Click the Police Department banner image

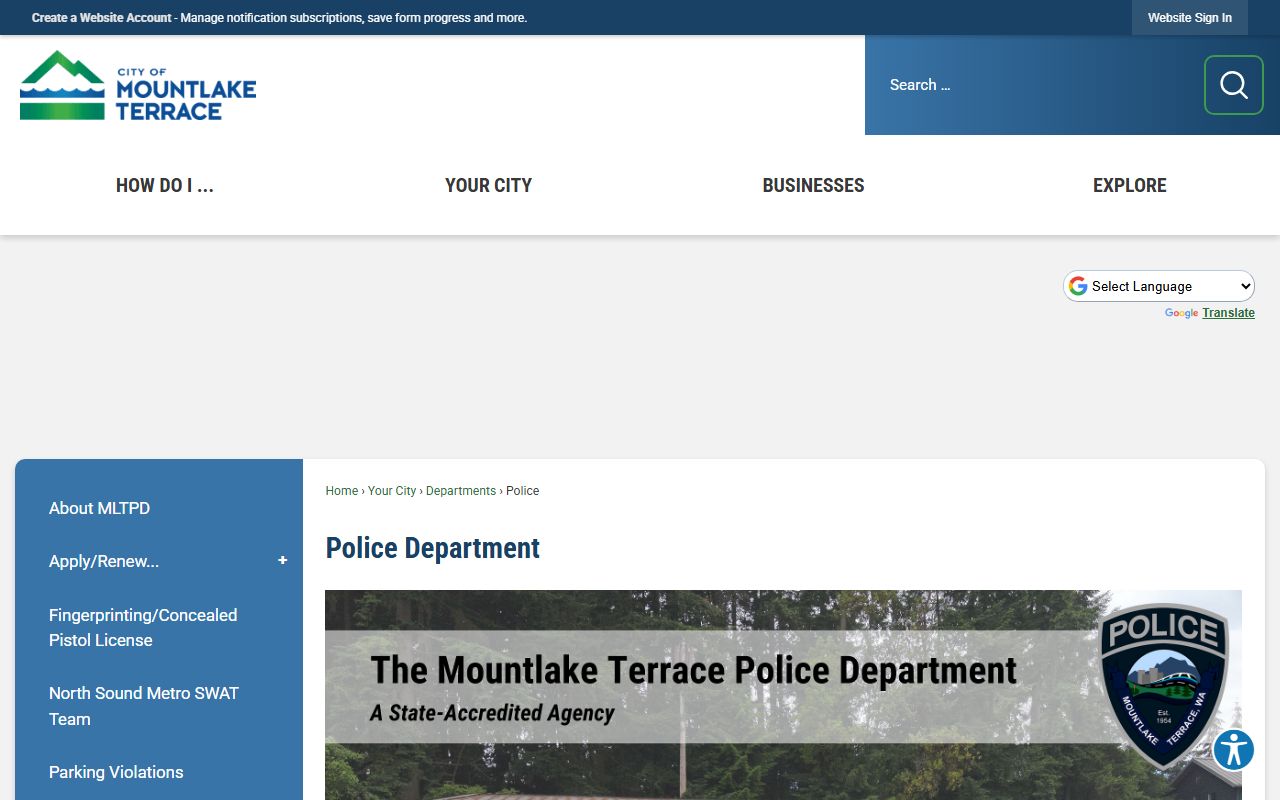point(783,695)
